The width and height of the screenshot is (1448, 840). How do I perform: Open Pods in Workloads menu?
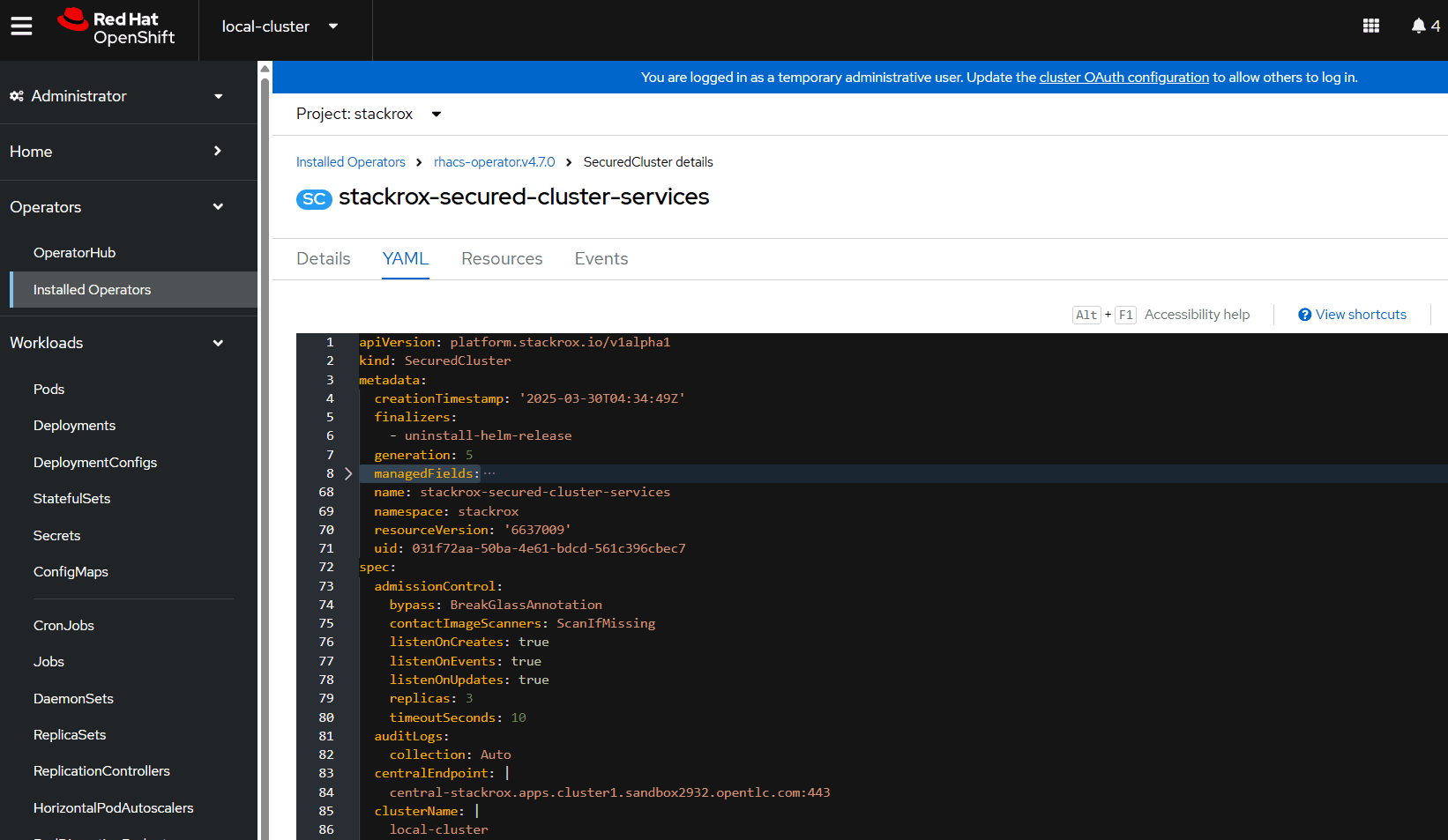click(x=49, y=390)
